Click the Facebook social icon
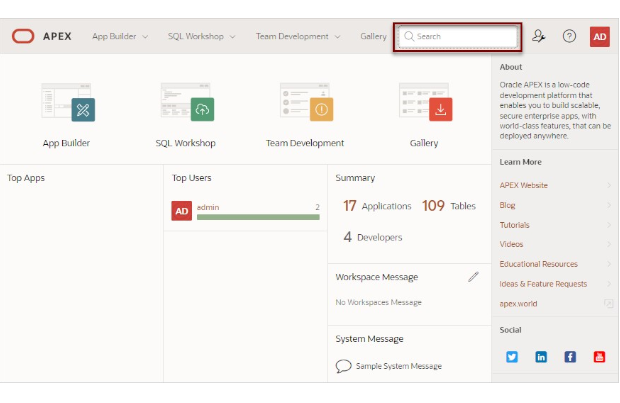Image resolution: width=620 pixels, height=403 pixels. [570, 357]
